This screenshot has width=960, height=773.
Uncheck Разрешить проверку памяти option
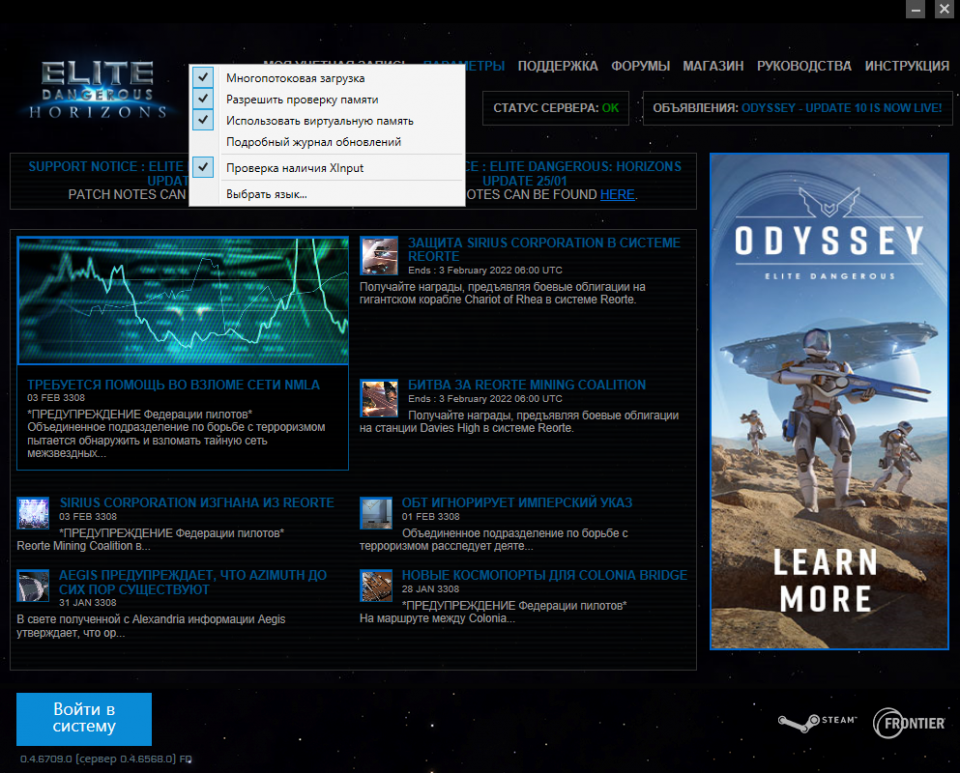pos(326,99)
